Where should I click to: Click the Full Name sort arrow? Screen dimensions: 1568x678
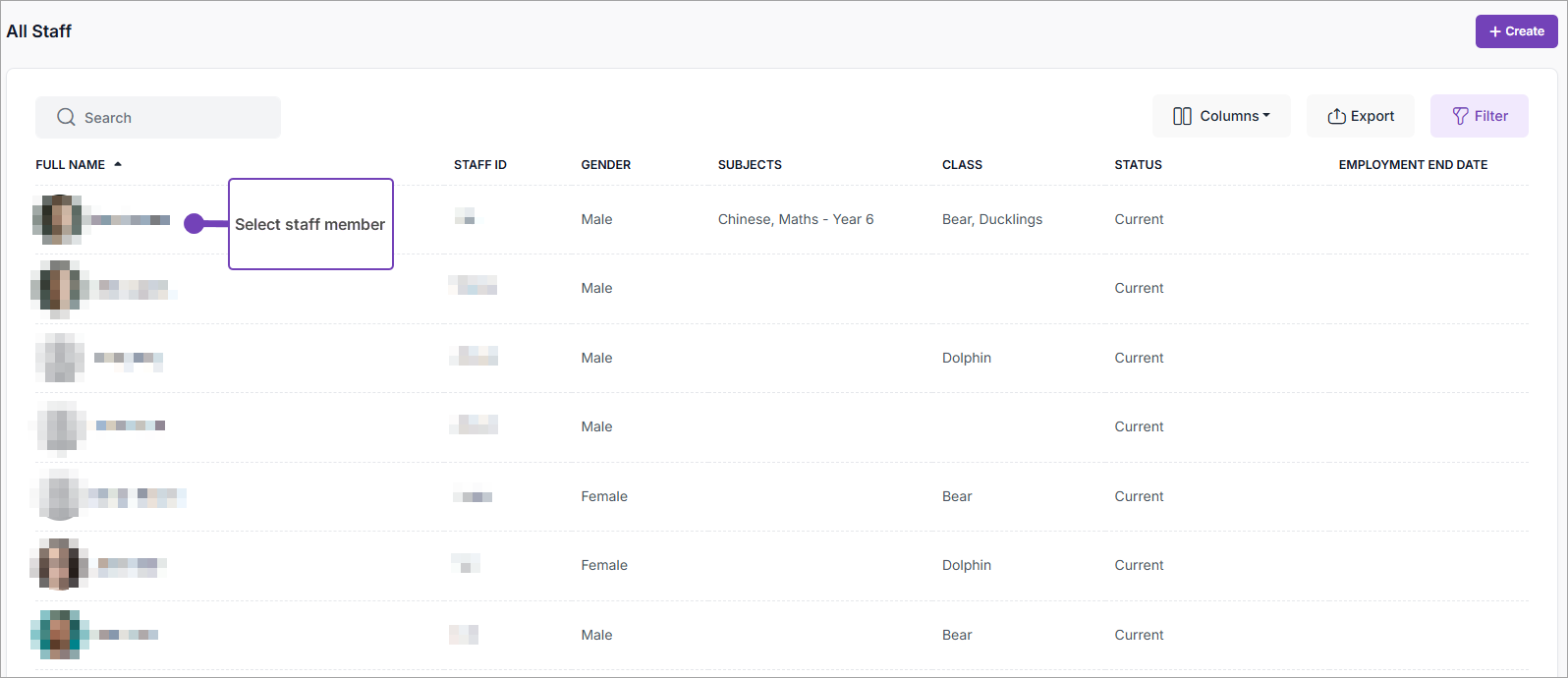click(x=118, y=164)
